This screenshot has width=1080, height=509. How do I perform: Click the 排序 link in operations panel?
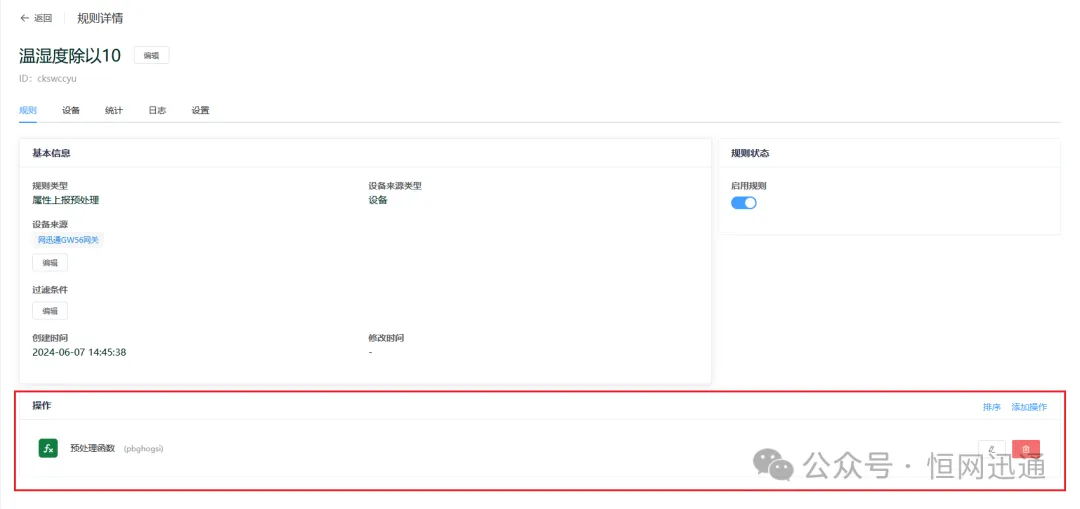click(x=991, y=407)
